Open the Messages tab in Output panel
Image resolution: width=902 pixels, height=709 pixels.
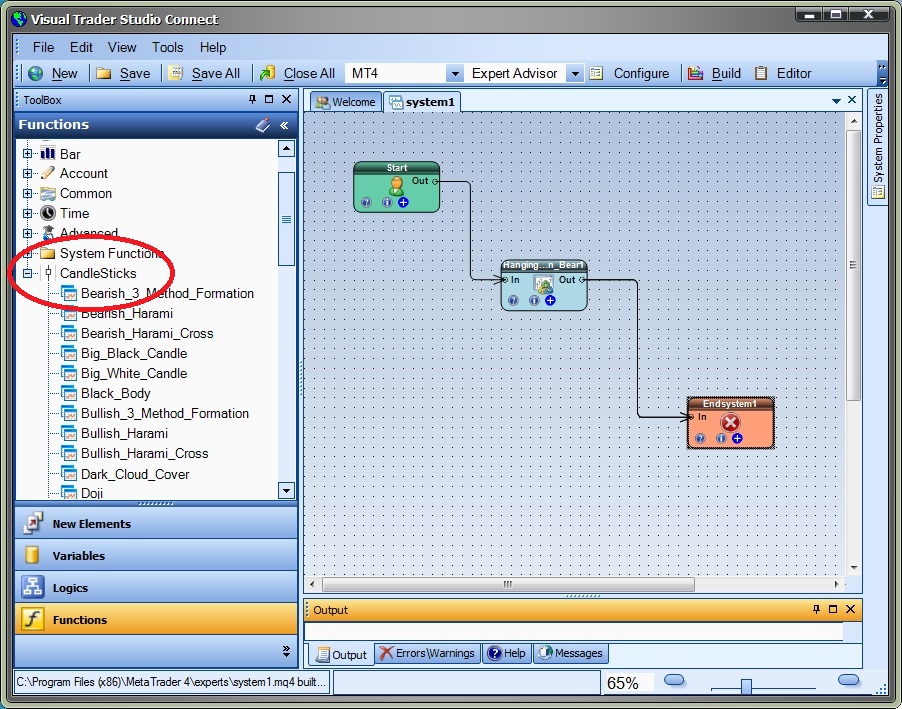(571, 653)
